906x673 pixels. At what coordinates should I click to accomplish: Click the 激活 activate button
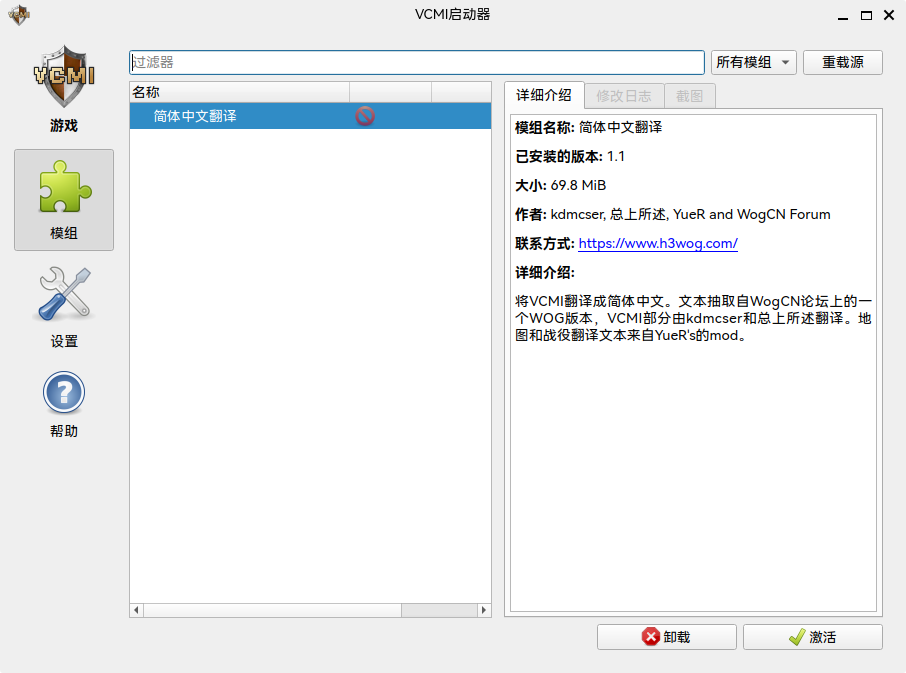pos(813,637)
